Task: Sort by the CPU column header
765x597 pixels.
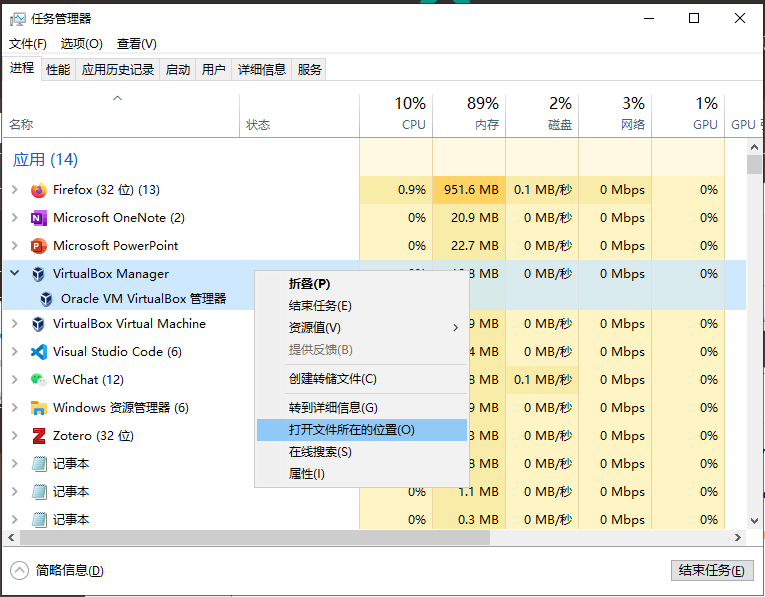Action: click(396, 115)
